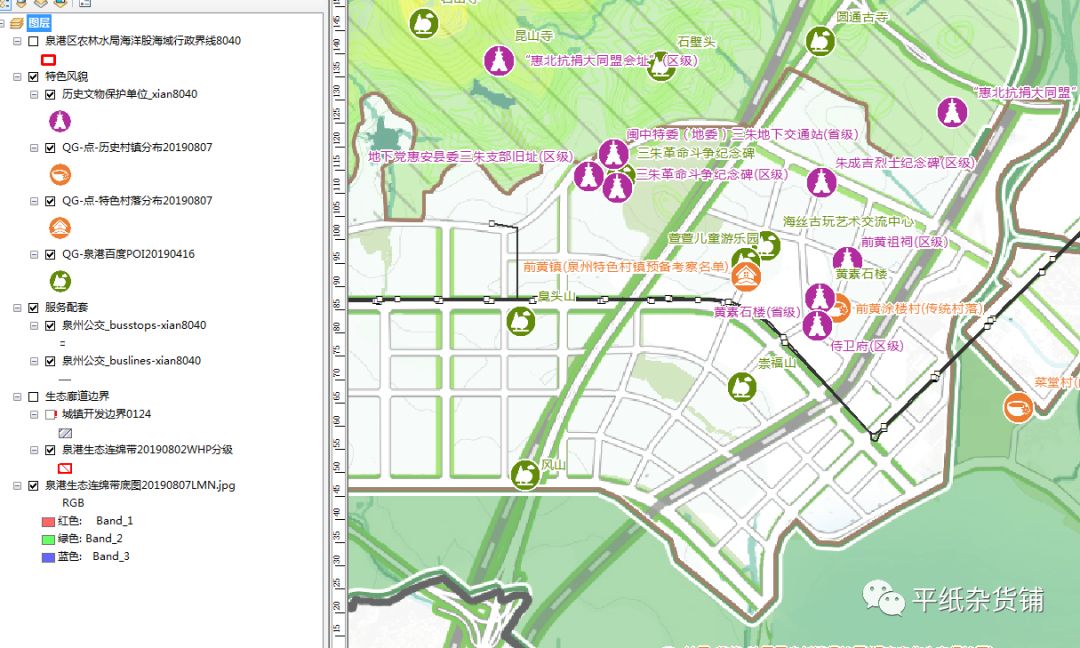The width and height of the screenshot is (1080, 648).
Task: Click the RGB label under raster layer
Action: pos(73,503)
